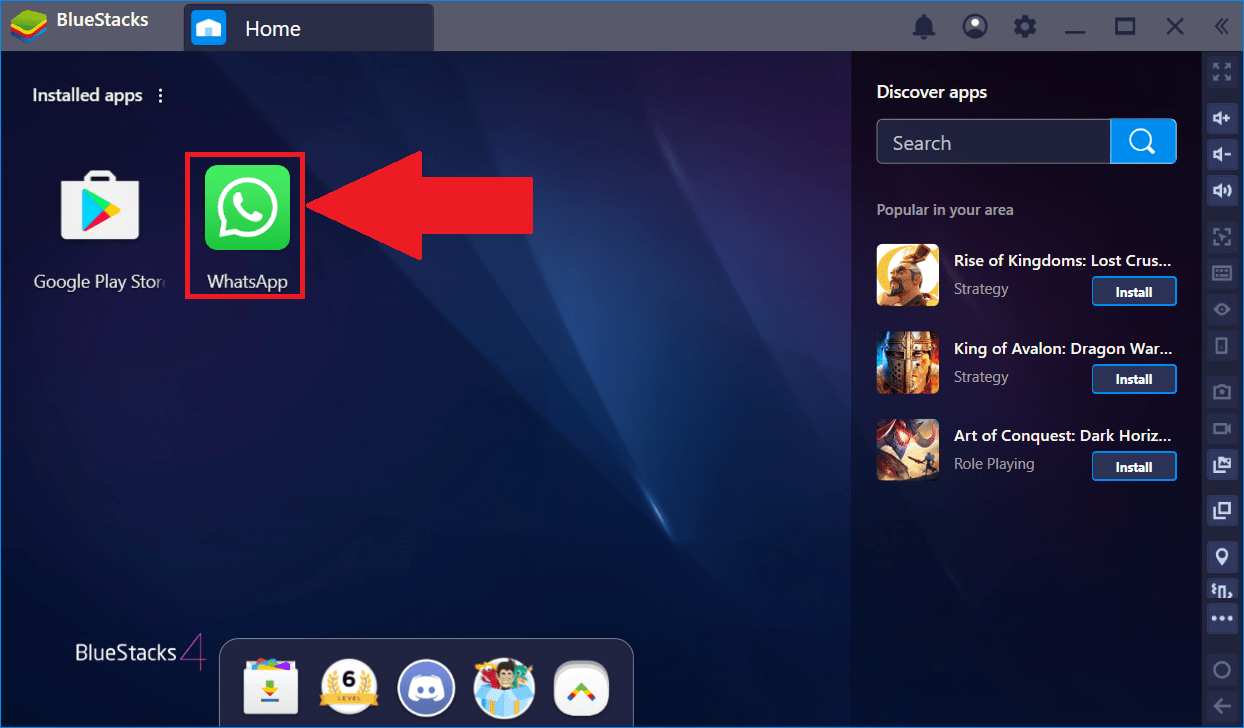
Task: Switch to the Home tab
Action: coord(309,28)
